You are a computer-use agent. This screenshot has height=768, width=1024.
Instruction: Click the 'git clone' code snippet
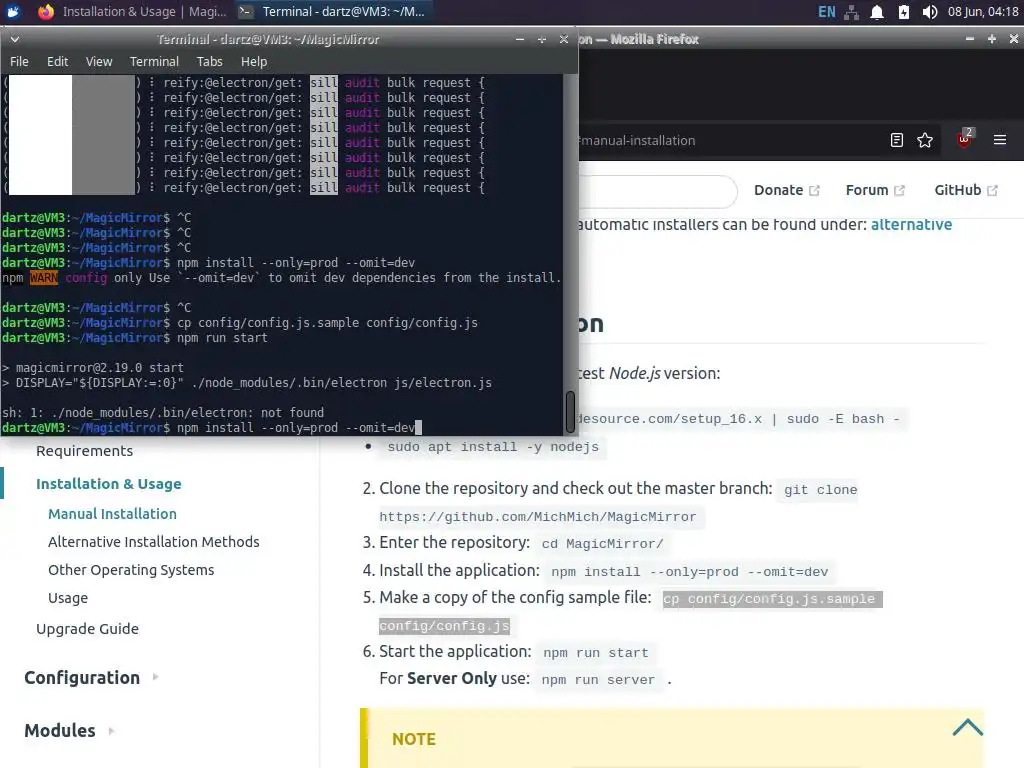point(820,490)
